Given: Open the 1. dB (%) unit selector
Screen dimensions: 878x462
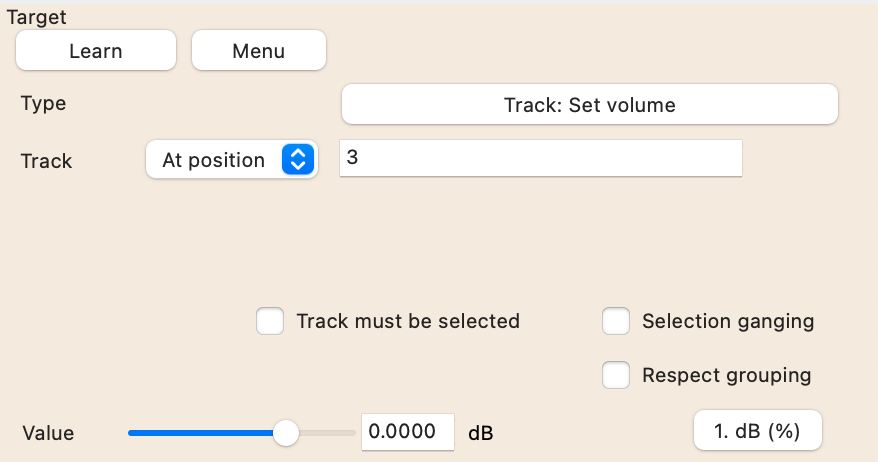Looking at the screenshot, I should [758, 430].
